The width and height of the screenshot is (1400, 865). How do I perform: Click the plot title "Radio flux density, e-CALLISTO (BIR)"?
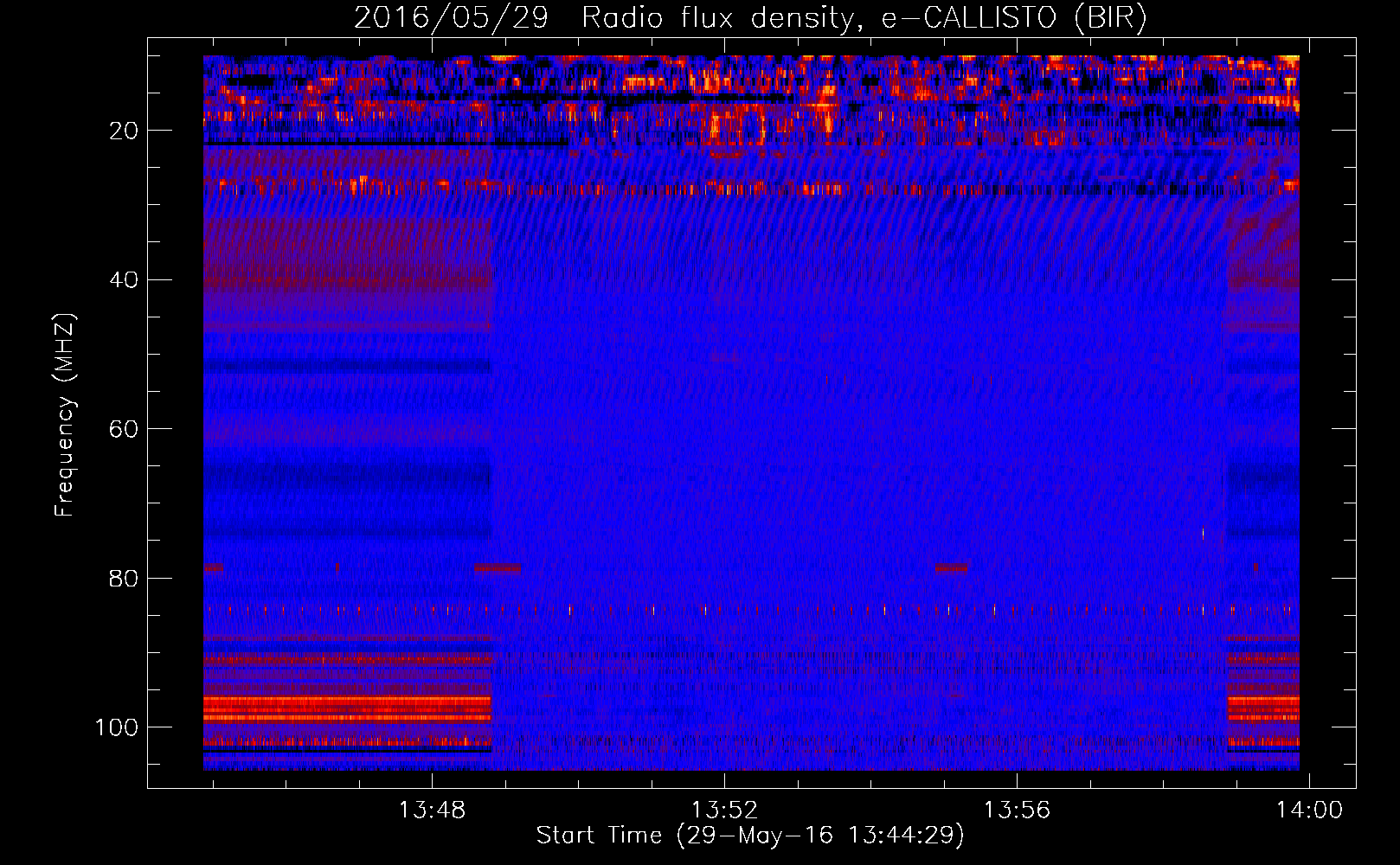pyautogui.click(x=864, y=17)
